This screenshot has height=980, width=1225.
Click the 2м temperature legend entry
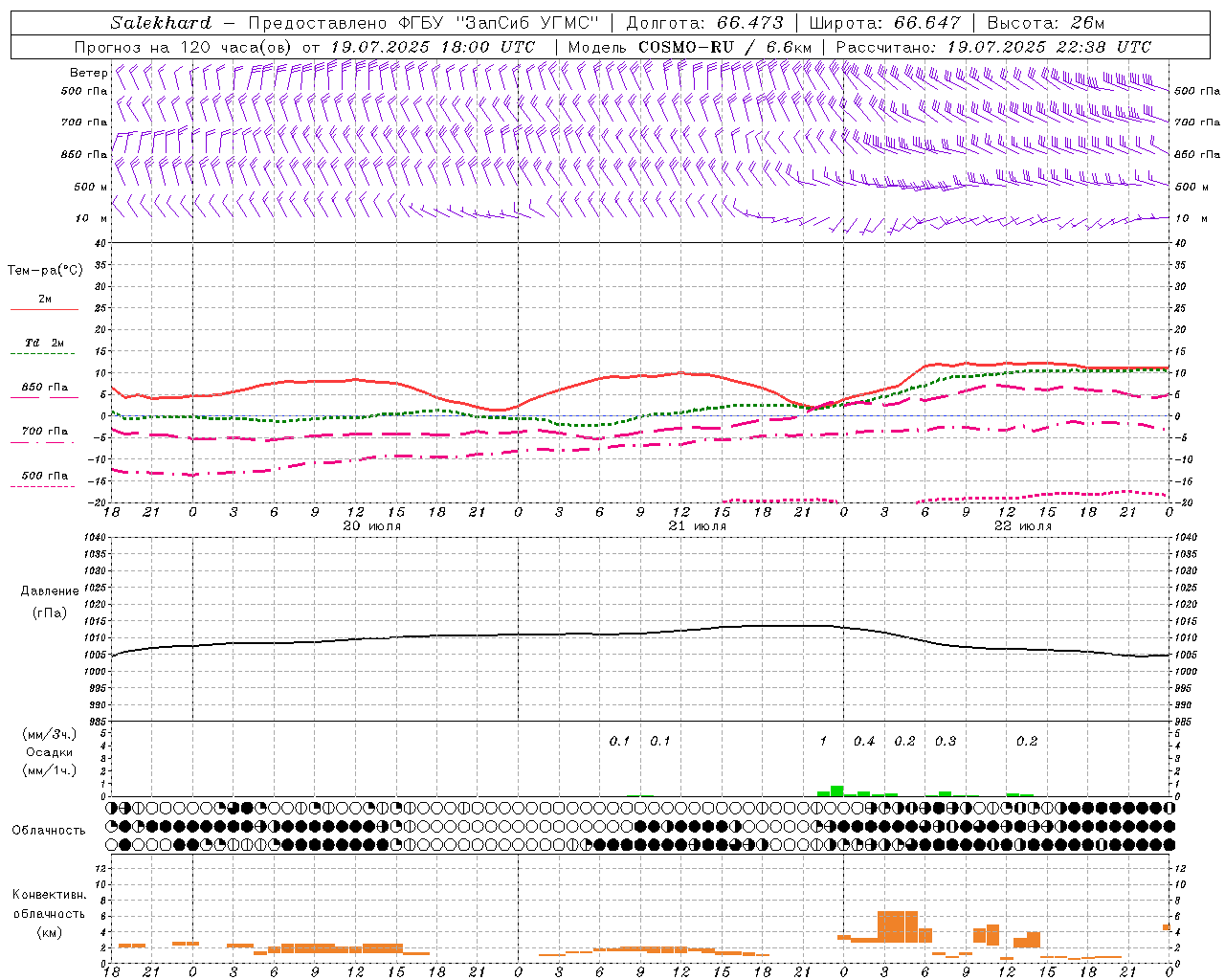coord(45,300)
